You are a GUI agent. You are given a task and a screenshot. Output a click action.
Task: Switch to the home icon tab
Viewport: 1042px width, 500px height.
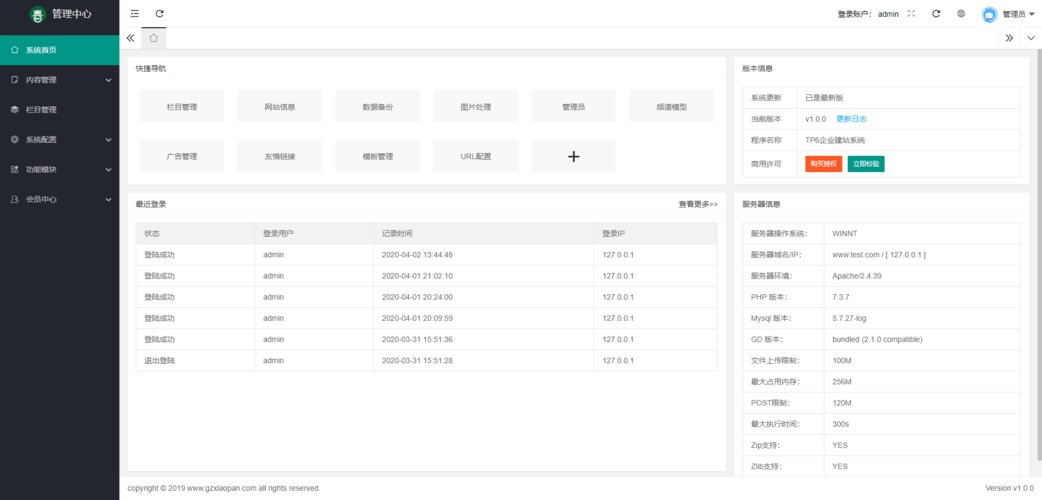click(x=153, y=38)
